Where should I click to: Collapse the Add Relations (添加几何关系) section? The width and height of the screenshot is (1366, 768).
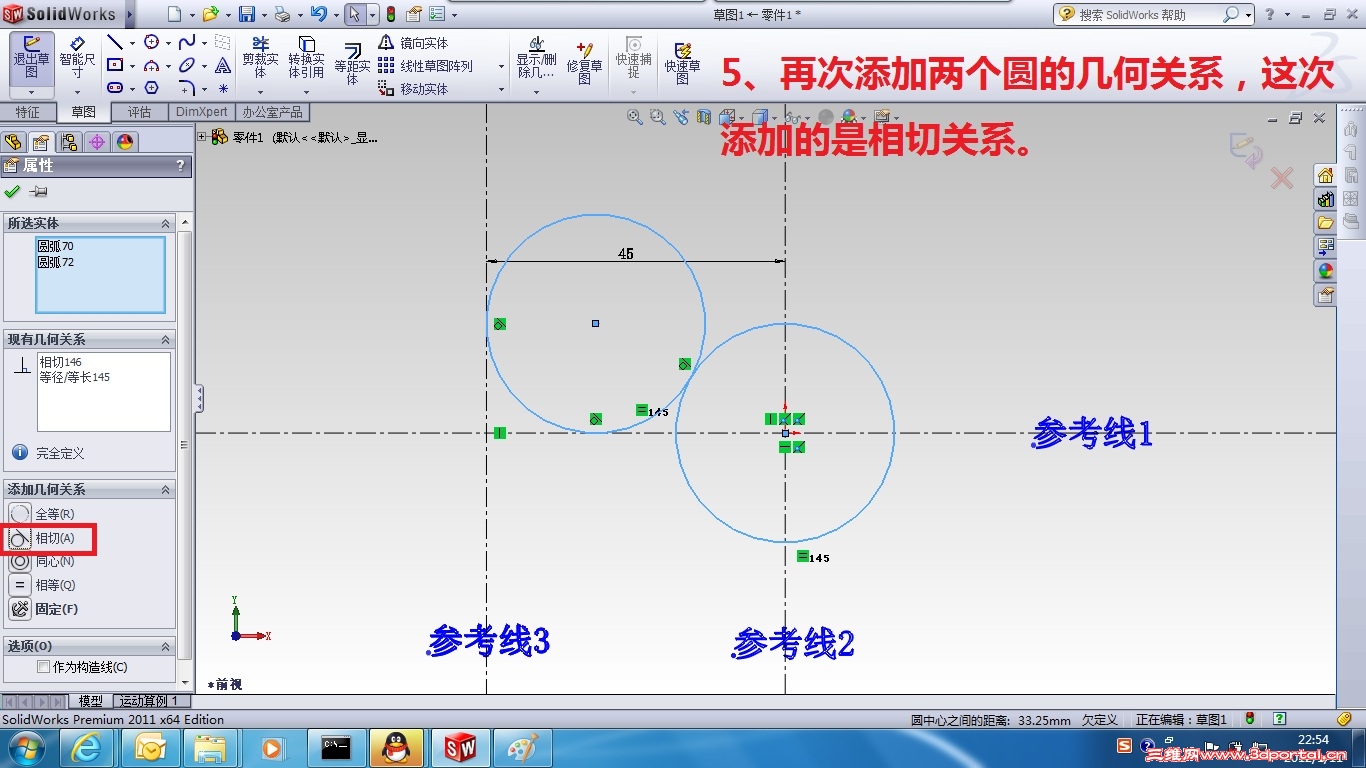click(166, 490)
